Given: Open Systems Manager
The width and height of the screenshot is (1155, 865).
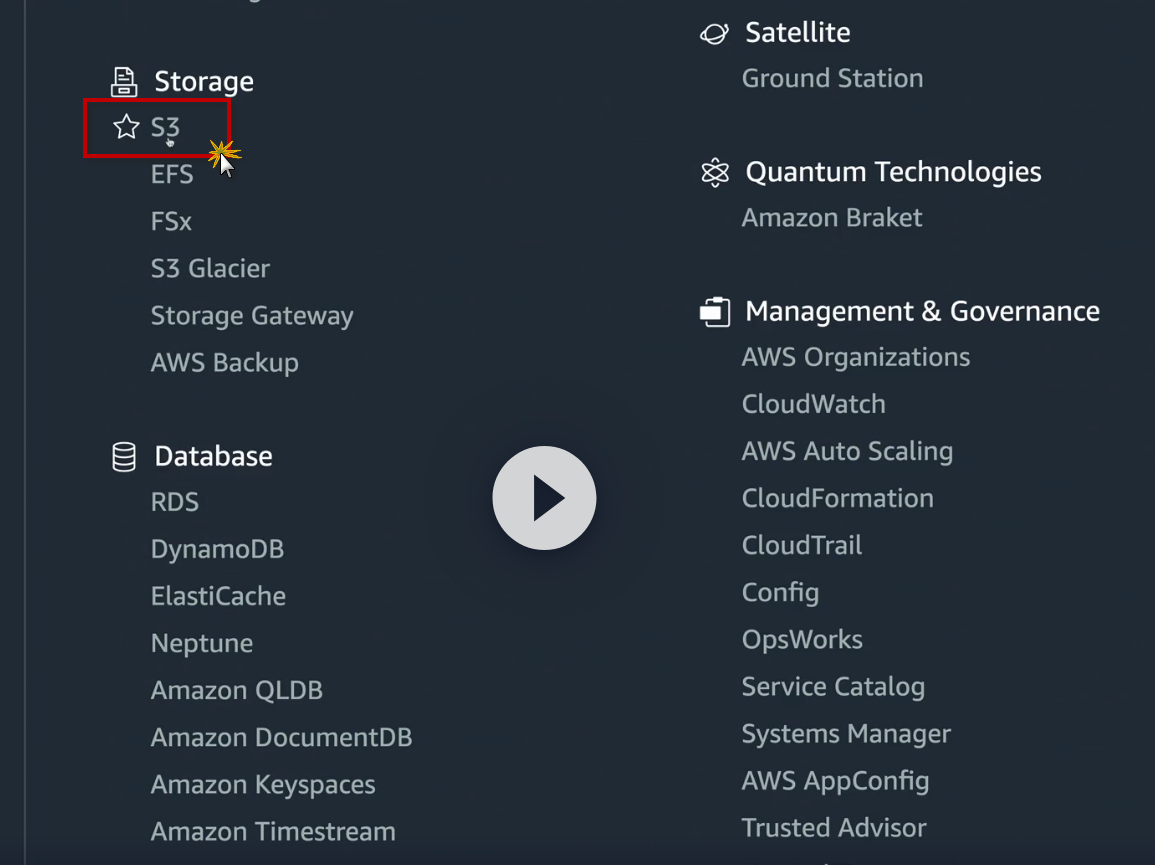Looking at the screenshot, I should click(x=846, y=734).
